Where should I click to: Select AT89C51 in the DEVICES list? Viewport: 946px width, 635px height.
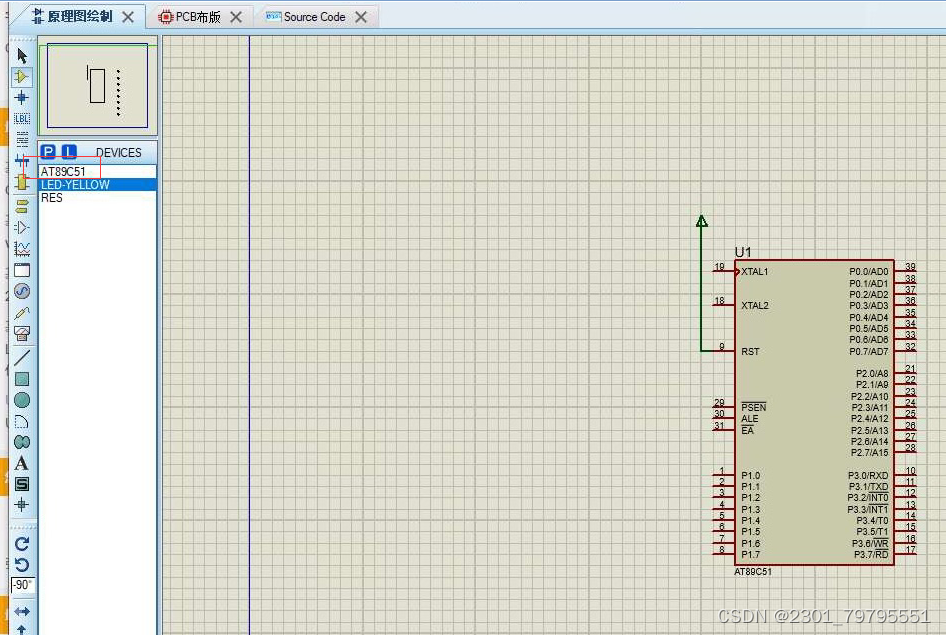coord(97,172)
